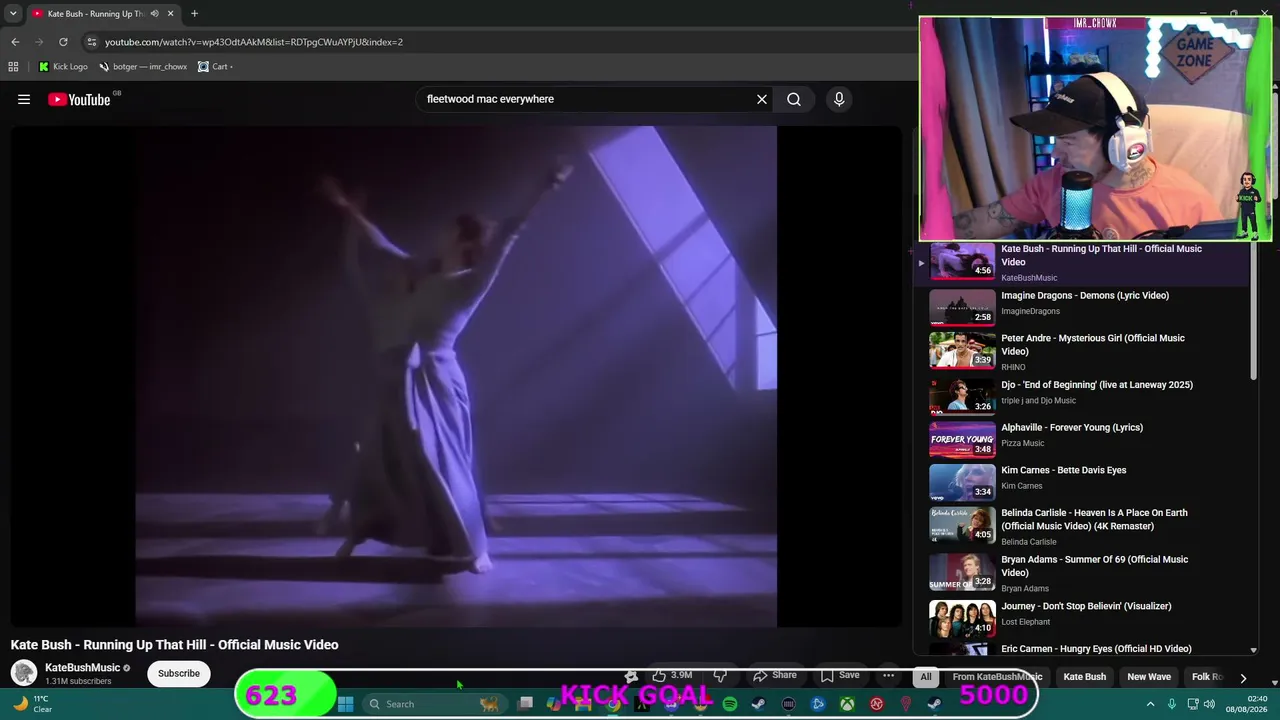Open a new browser tab

tap(194, 14)
